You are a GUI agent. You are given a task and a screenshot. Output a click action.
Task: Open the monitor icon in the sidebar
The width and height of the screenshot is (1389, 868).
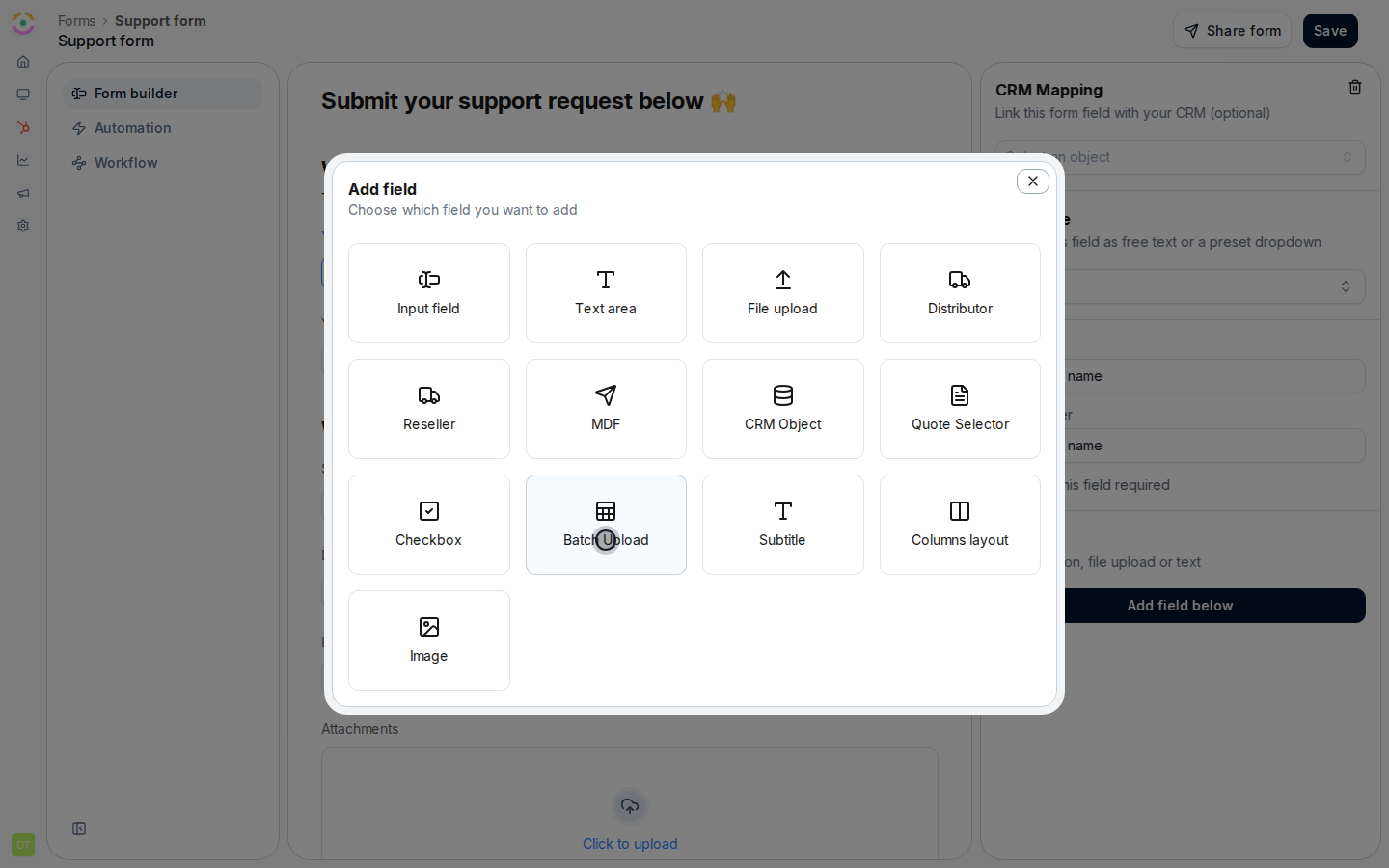point(23,95)
